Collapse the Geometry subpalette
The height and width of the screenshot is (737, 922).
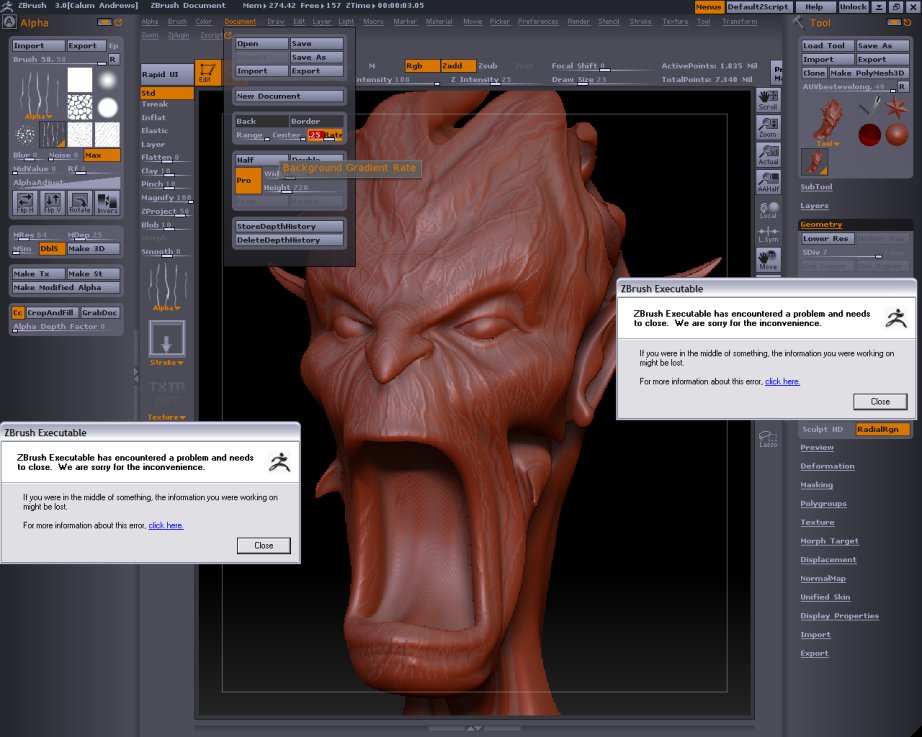(x=821, y=225)
